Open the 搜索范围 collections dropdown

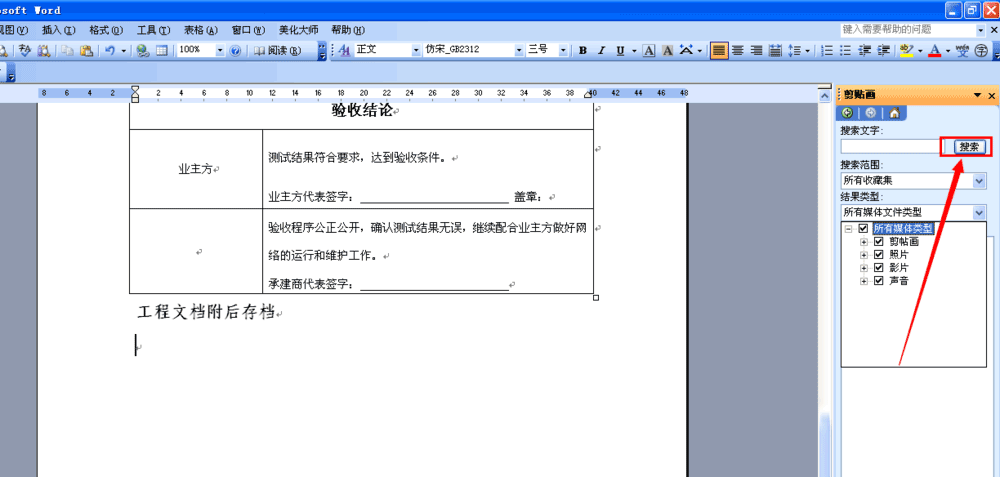point(979,181)
